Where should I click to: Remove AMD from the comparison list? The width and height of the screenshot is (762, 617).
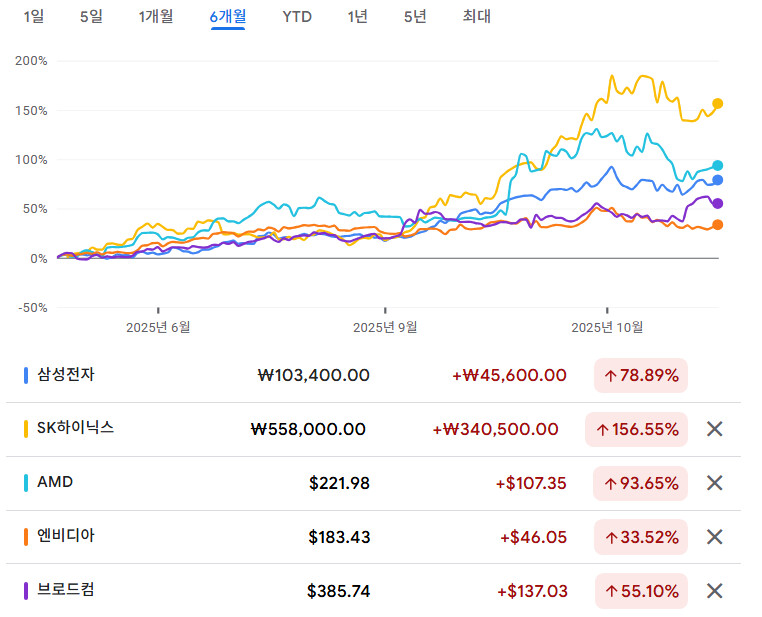point(714,483)
